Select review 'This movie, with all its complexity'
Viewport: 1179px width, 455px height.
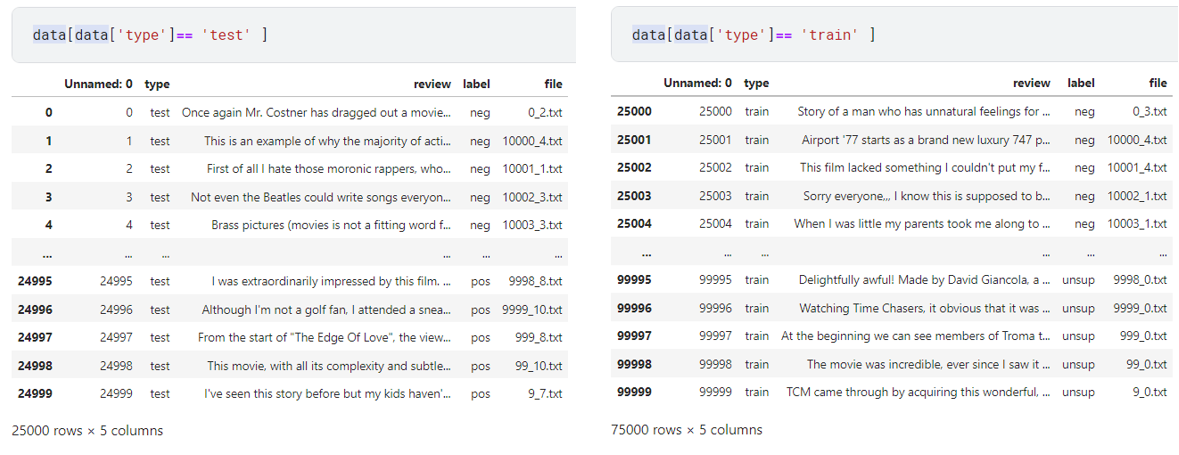[329, 366]
